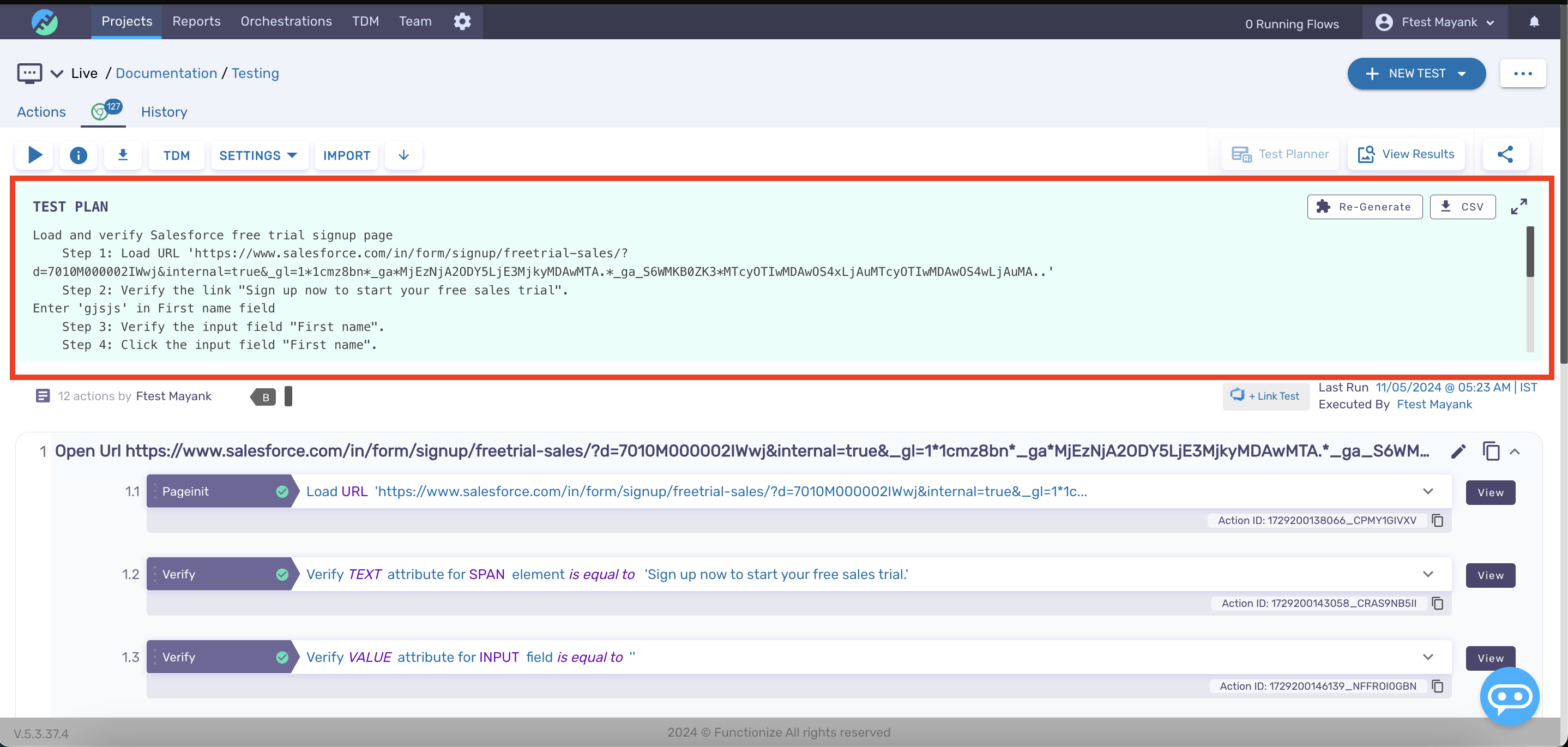This screenshot has width=1568, height=747.
Task: Collapse step 1 Open Url group
Action: coord(1515,451)
